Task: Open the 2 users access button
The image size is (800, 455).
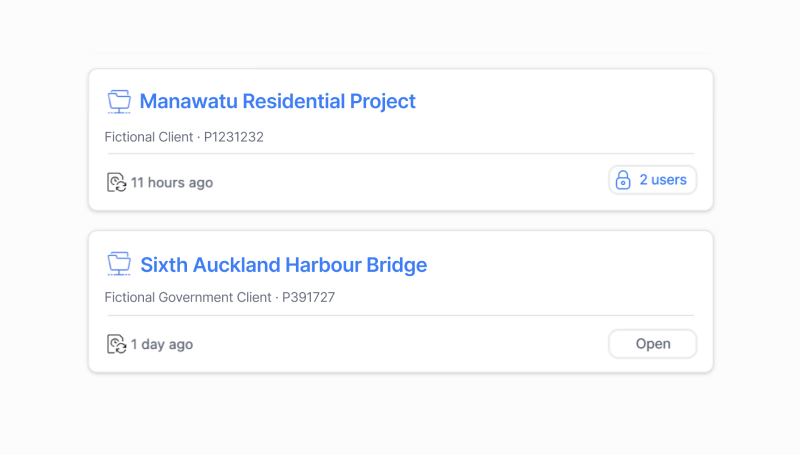Action: coord(653,180)
